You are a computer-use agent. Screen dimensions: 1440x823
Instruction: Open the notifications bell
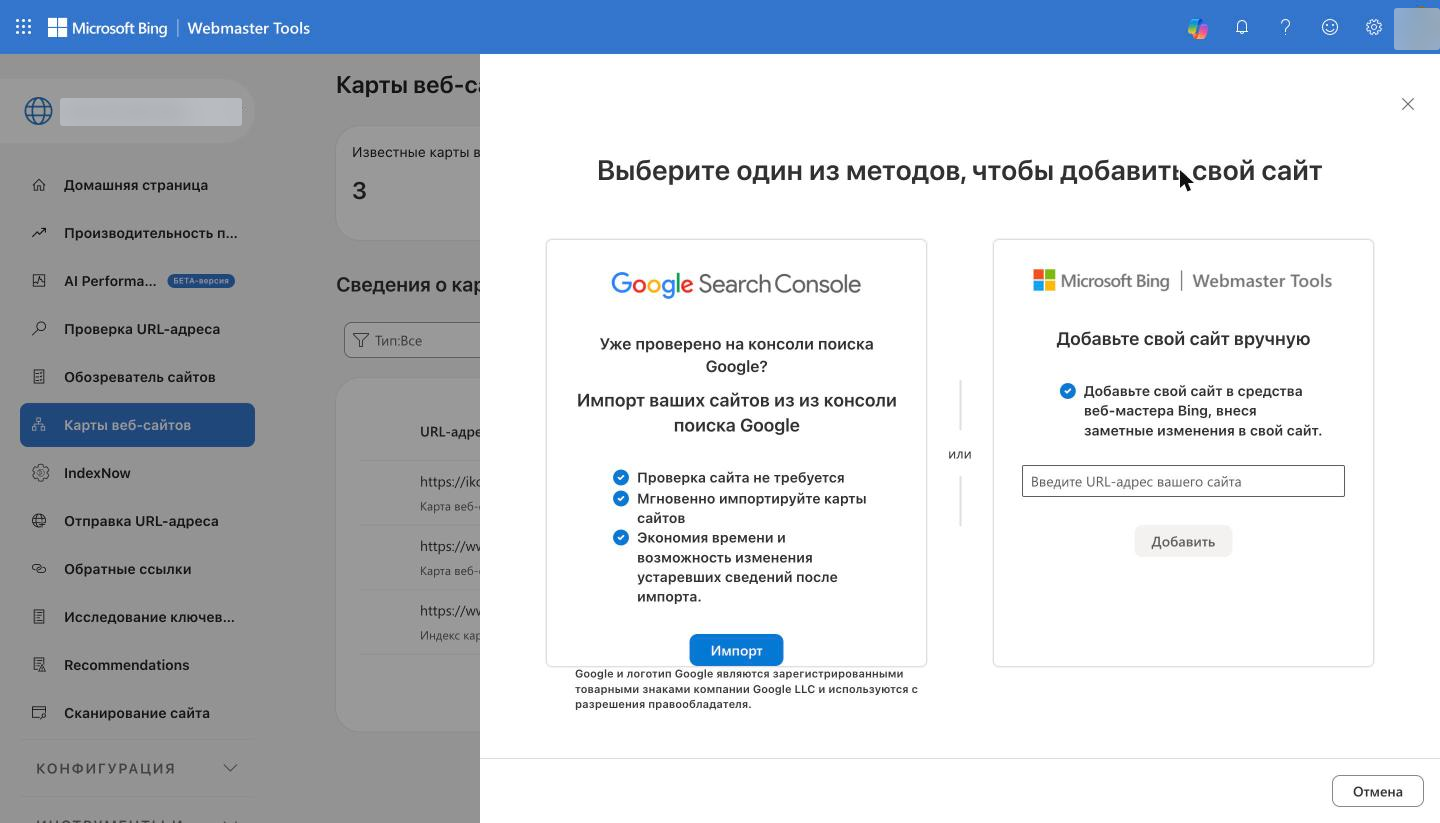(1242, 28)
